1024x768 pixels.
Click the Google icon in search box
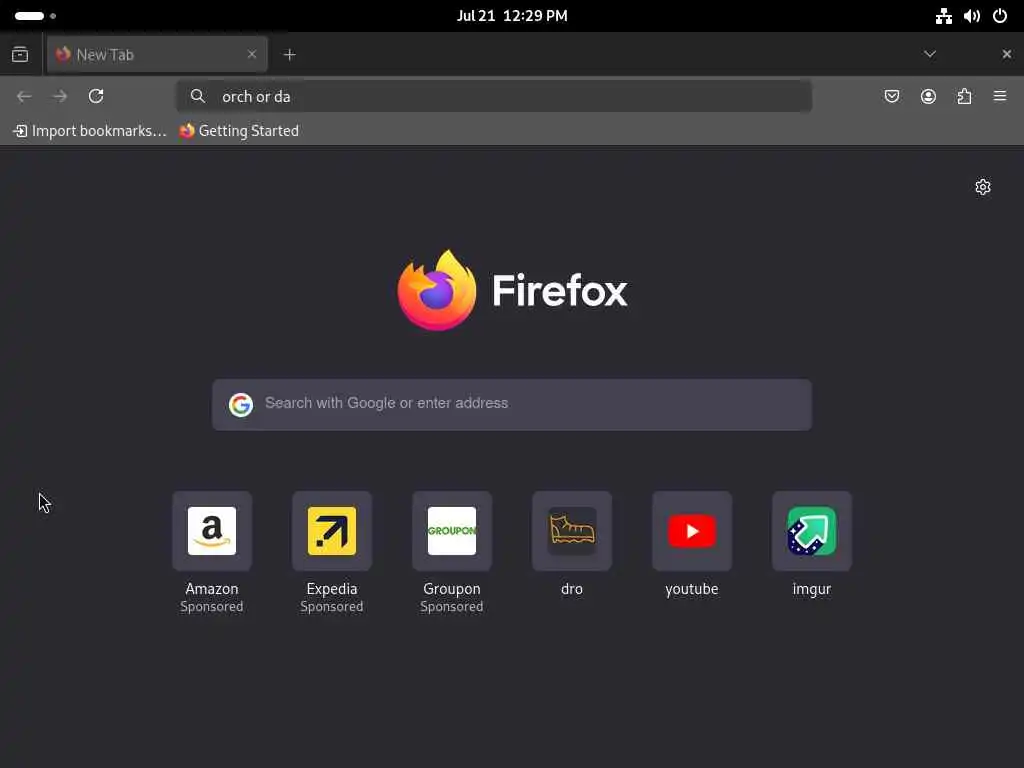click(241, 404)
